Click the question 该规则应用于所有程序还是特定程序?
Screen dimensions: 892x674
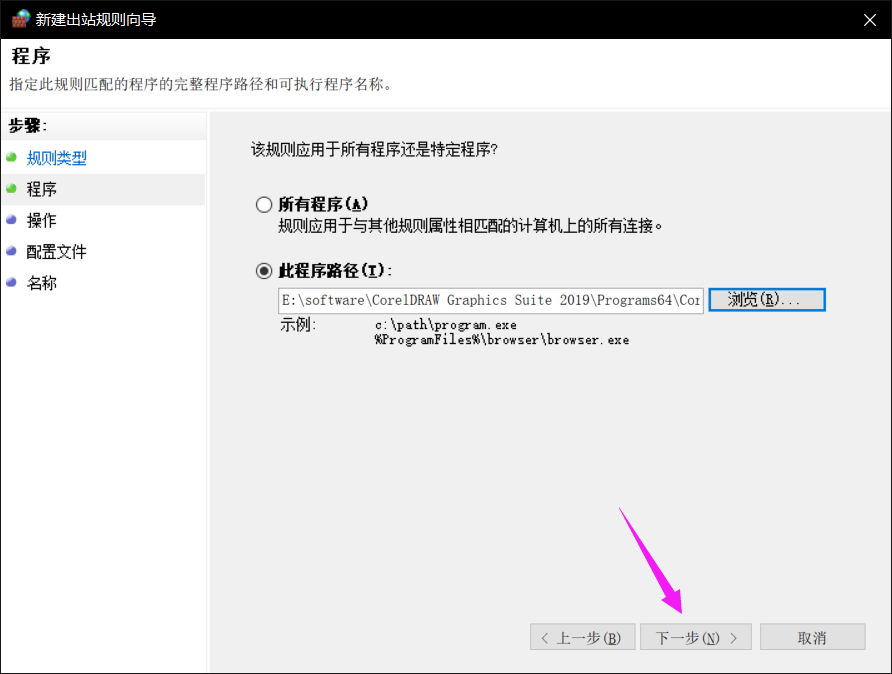point(374,150)
